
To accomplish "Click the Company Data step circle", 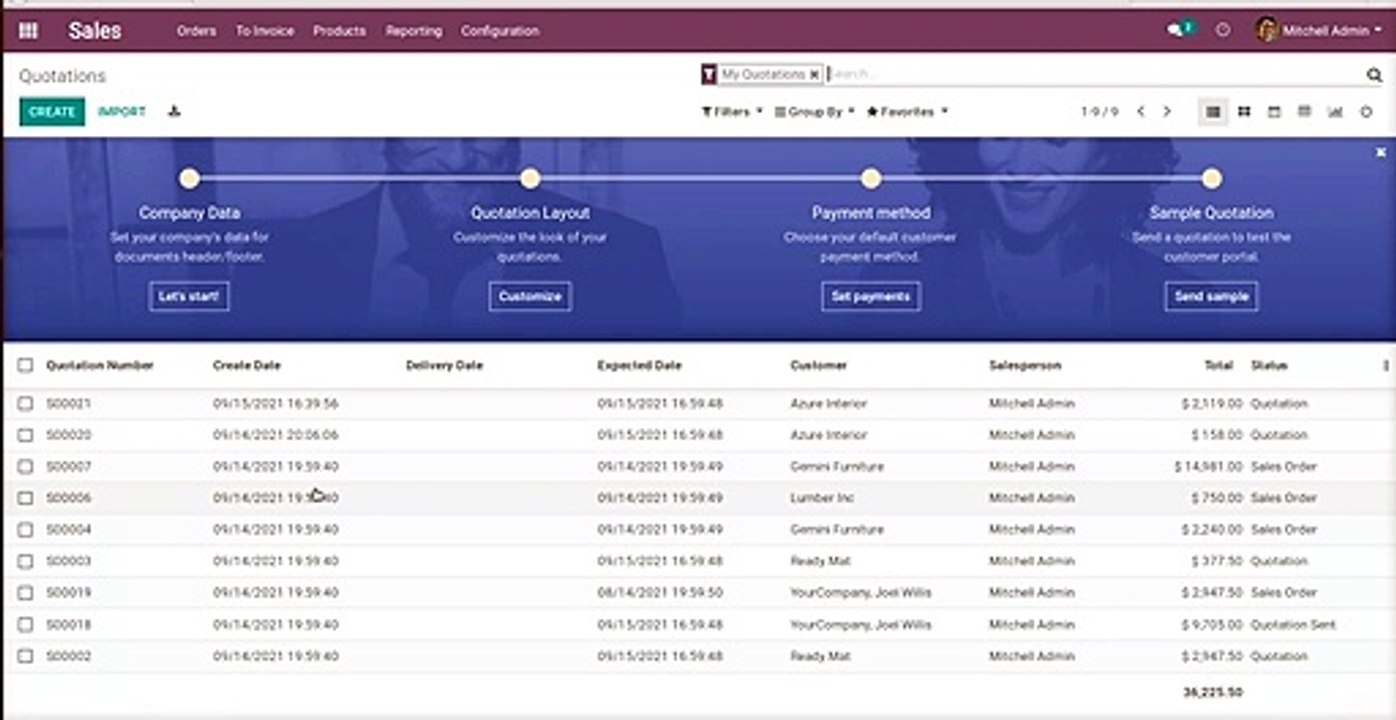I will point(189,179).
